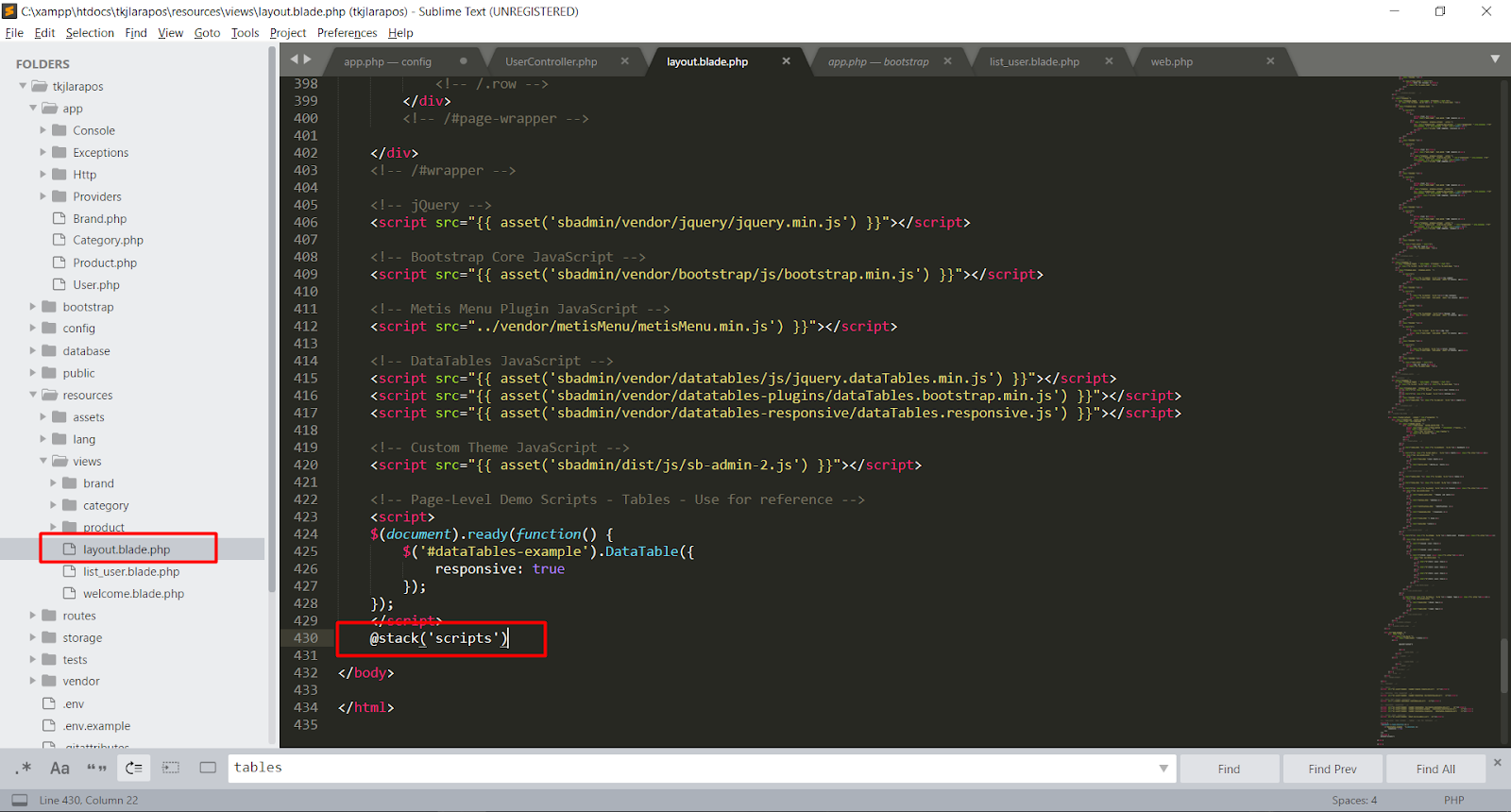Open the Project menu
This screenshot has width=1511, height=812.
coord(288,33)
